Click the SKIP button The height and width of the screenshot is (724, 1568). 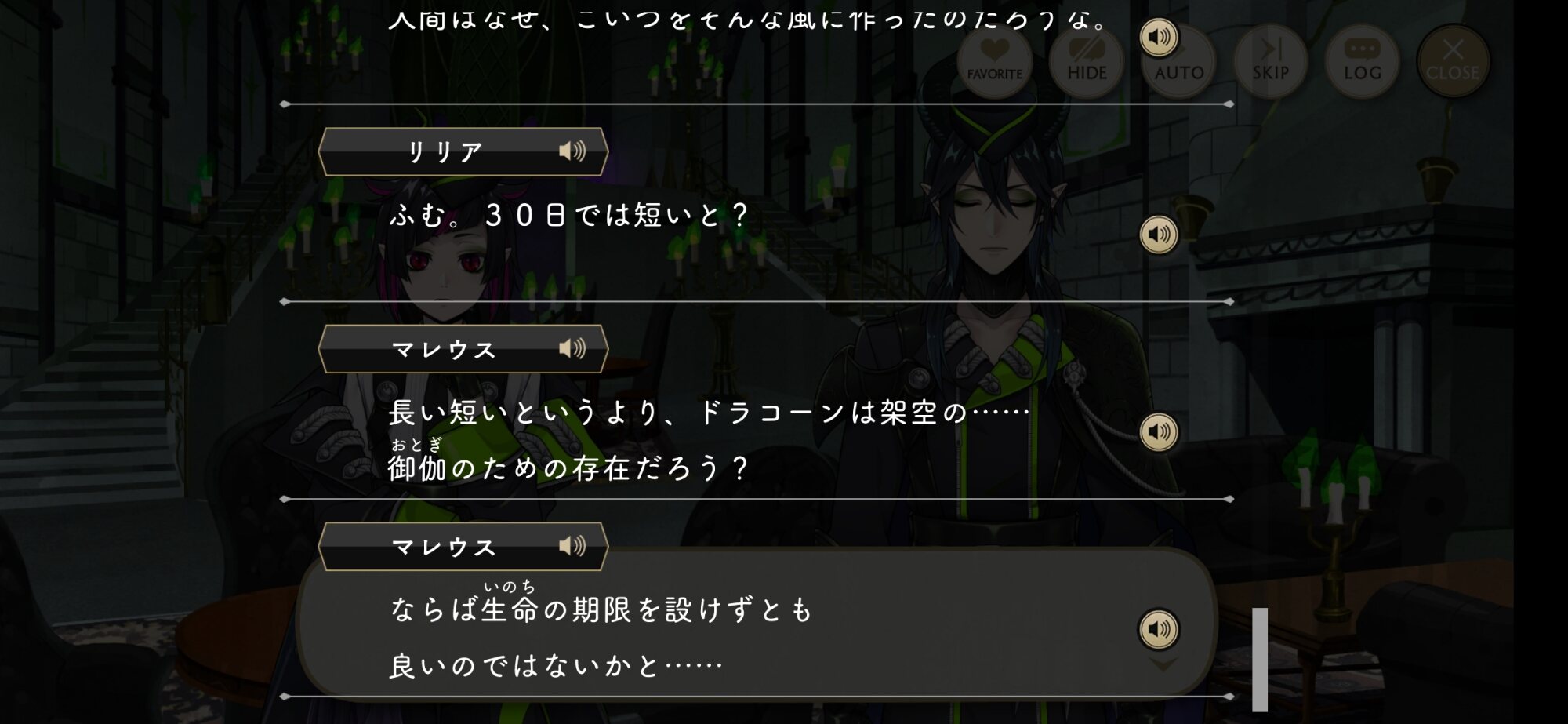[x=1270, y=61]
